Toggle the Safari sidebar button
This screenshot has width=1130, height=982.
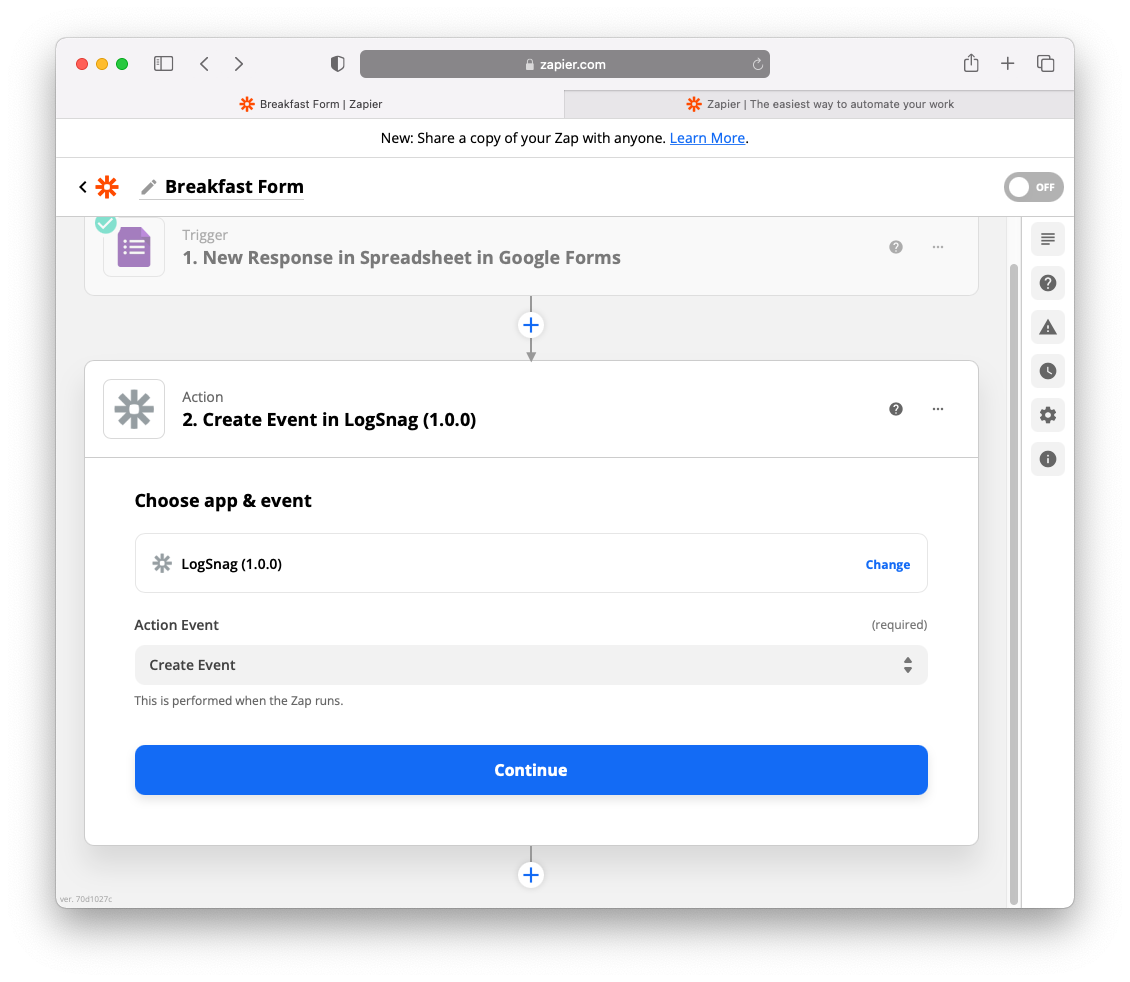[x=164, y=63]
